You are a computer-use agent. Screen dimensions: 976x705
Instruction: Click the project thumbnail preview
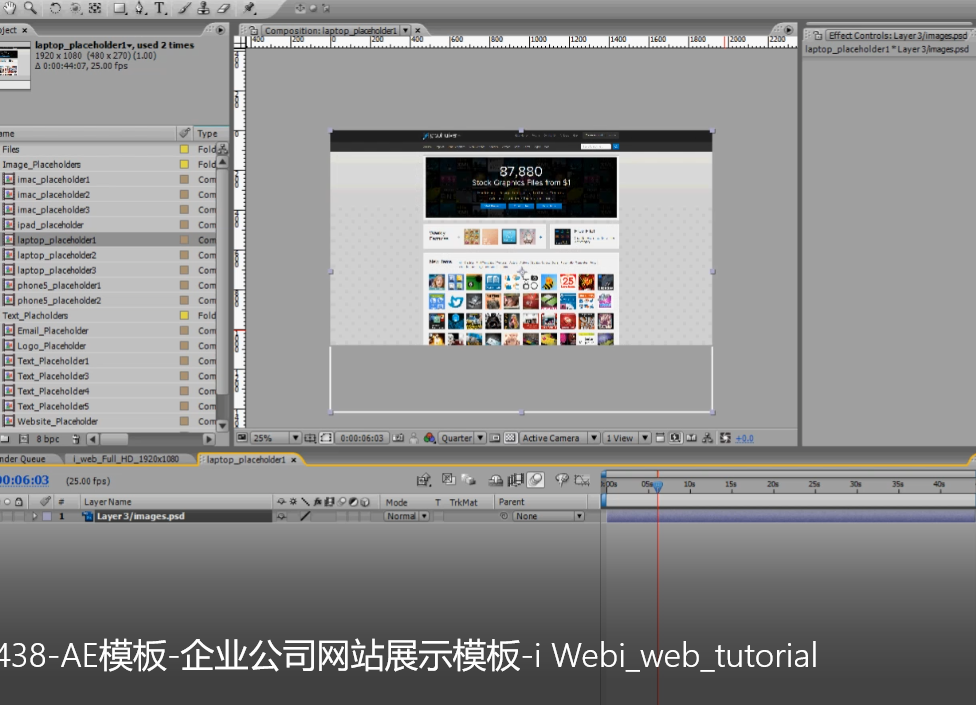pos(15,65)
